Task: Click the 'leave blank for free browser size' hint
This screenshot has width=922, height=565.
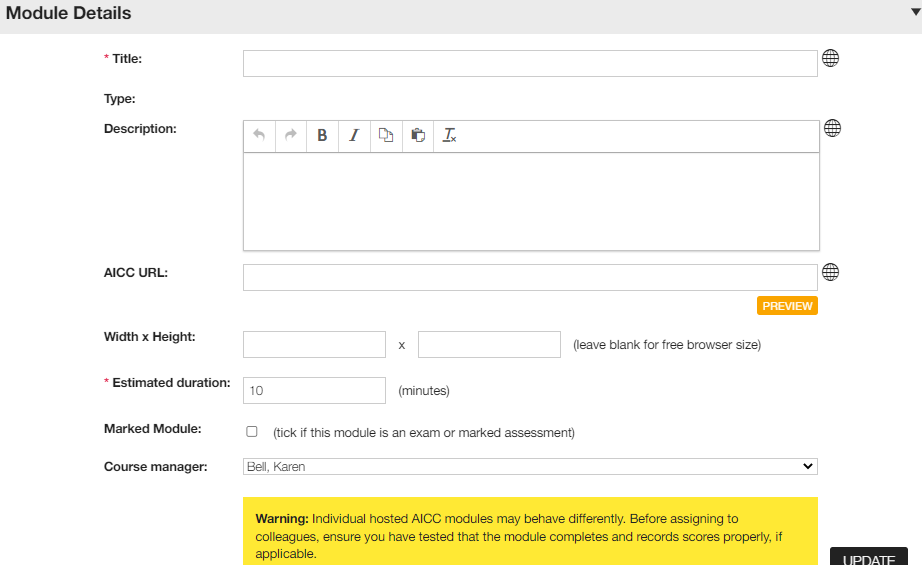Action: click(667, 345)
